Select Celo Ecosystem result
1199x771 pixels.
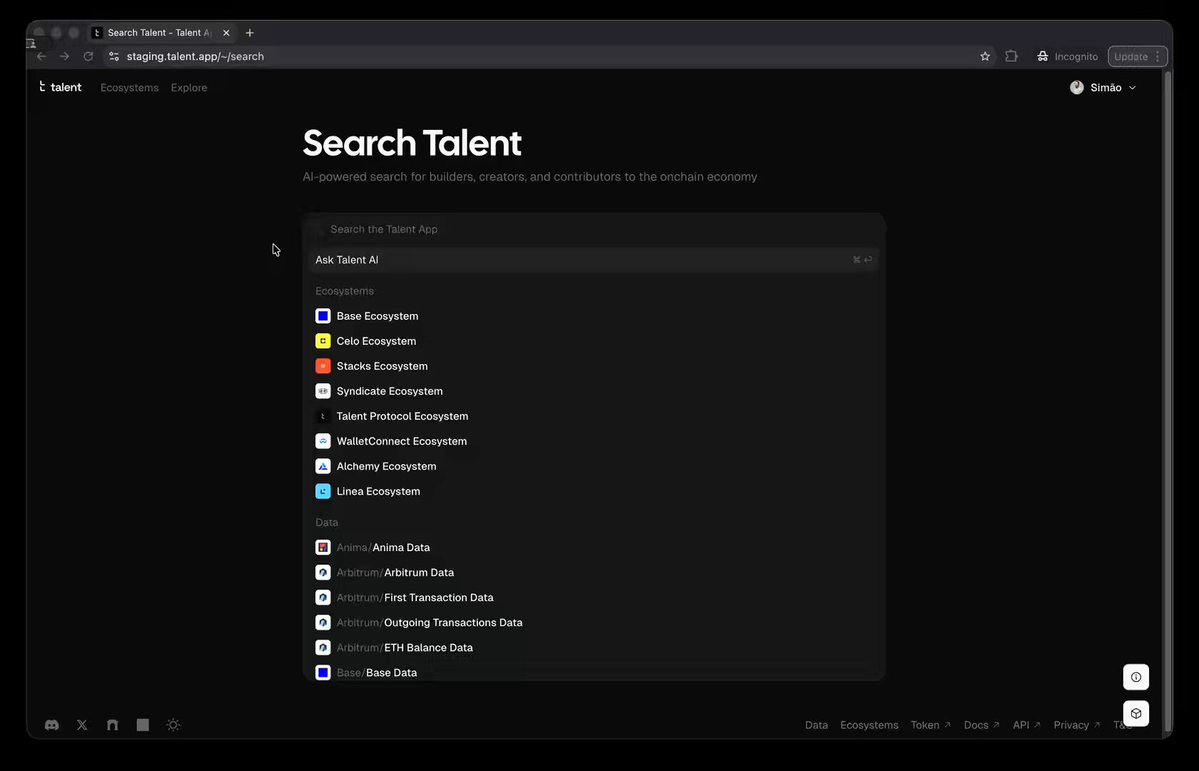click(594, 341)
